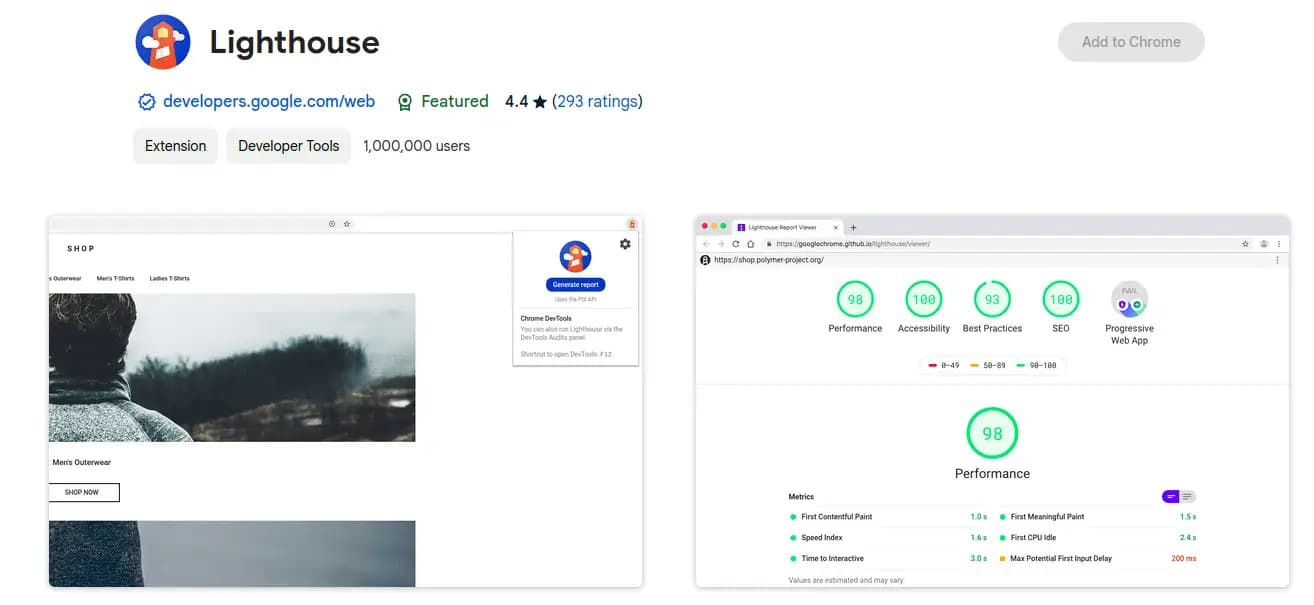Click Ladies T-Shirts tab in first screenshot
1314x605 pixels.
coord(170,278)
